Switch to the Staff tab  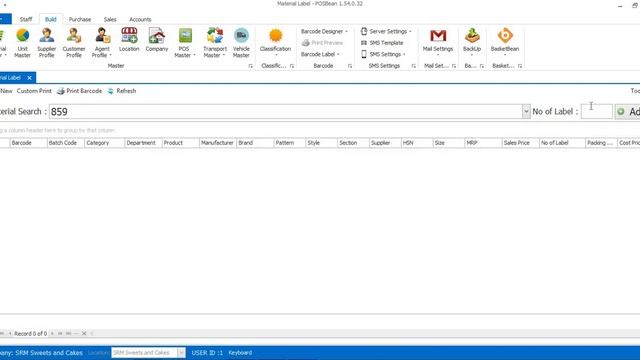coord(26,19)
